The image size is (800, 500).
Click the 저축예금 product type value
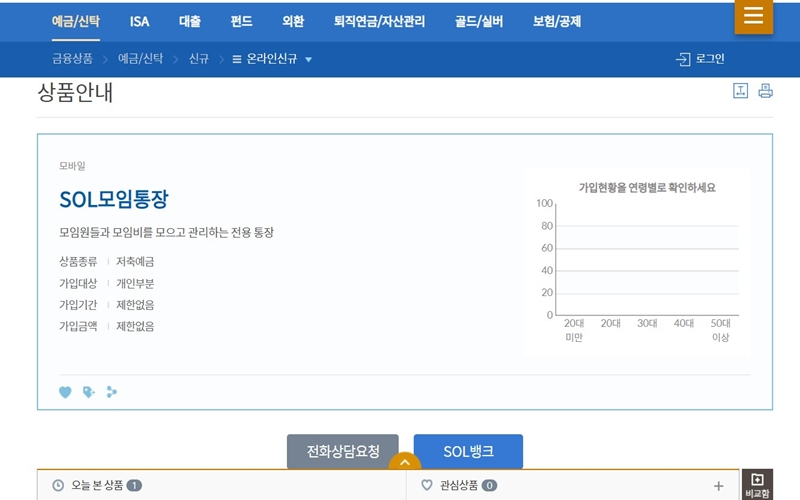[135, 262]
